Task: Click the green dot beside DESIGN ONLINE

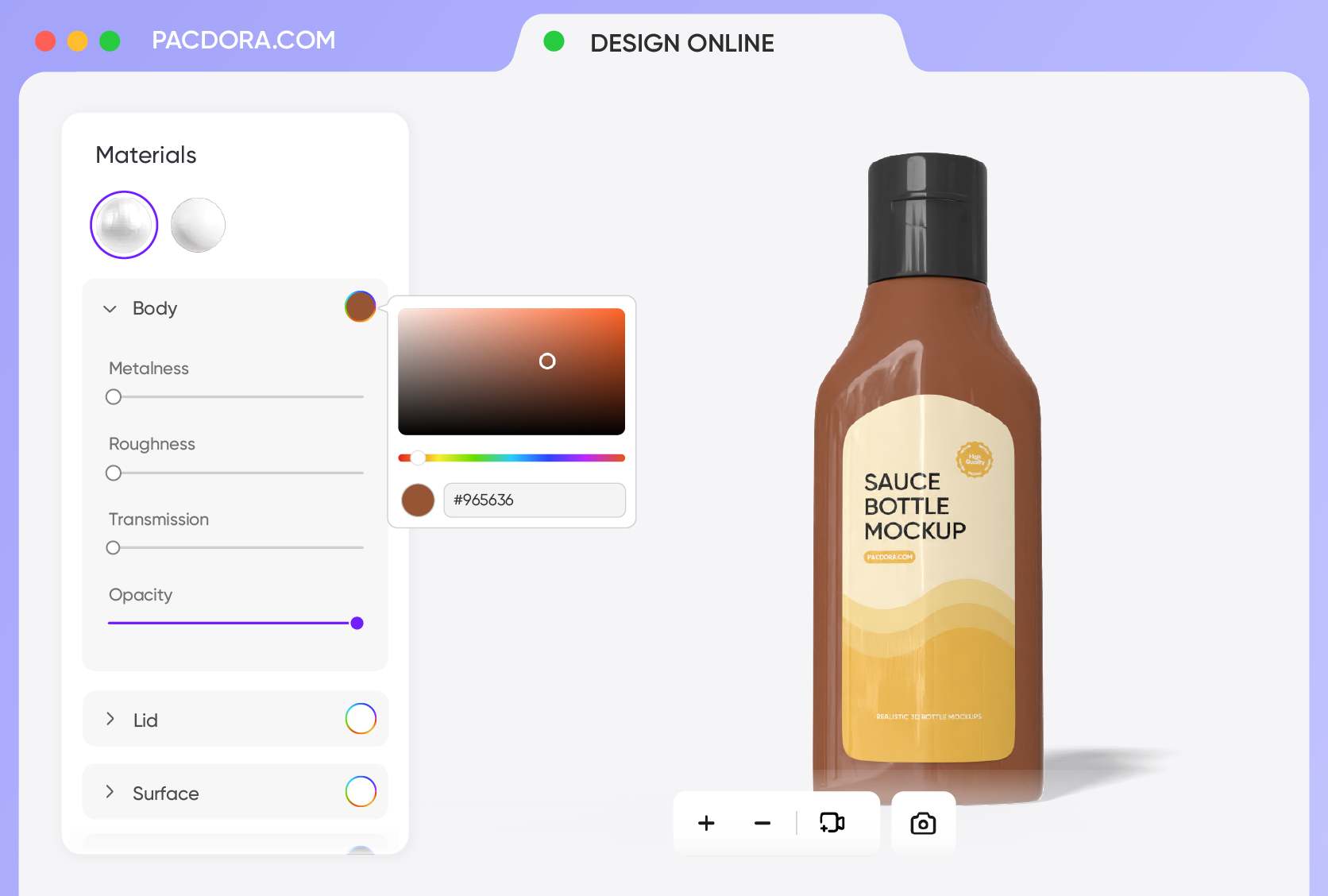Action: pos(553,42)
